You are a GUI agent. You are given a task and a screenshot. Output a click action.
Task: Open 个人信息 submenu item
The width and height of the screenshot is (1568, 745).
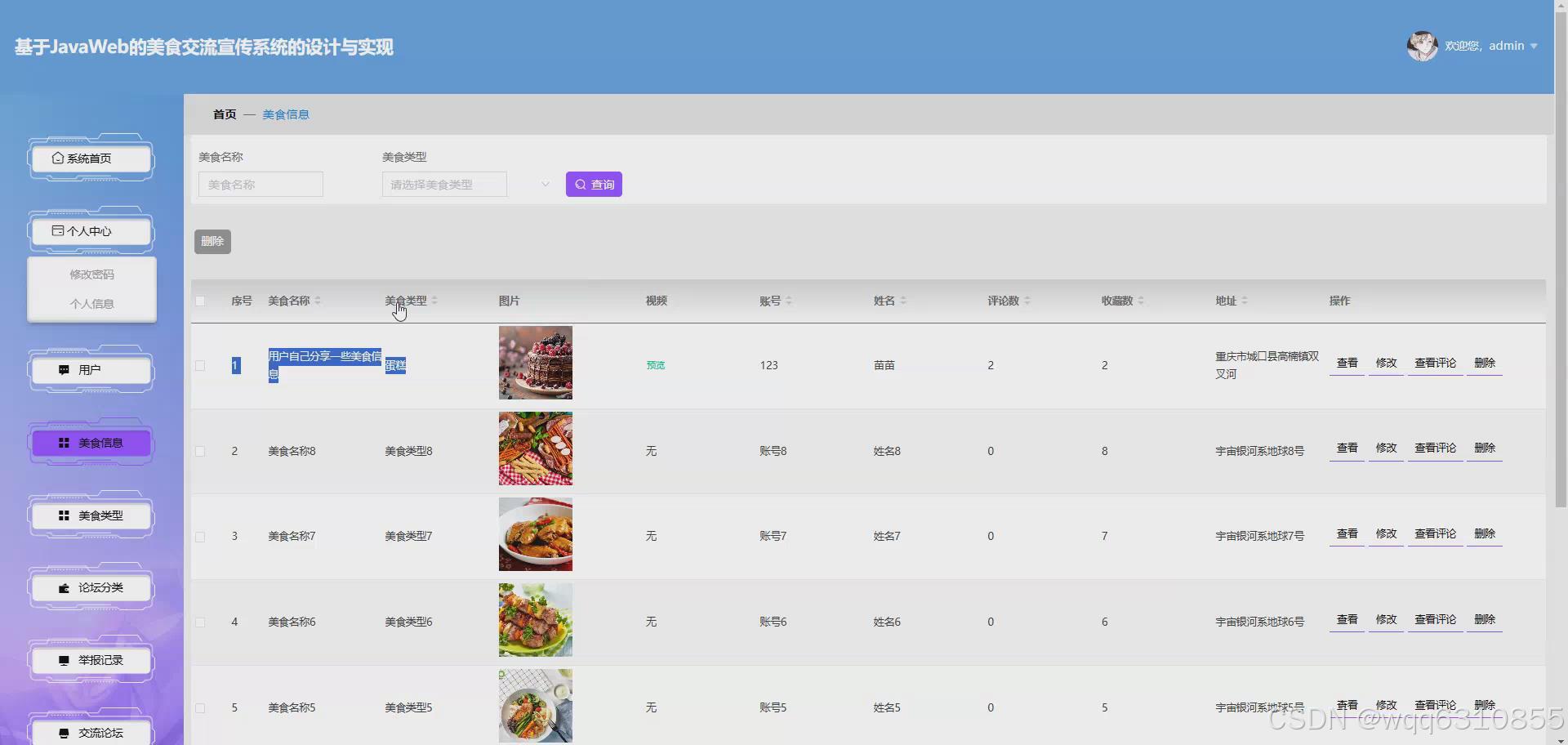91,304
